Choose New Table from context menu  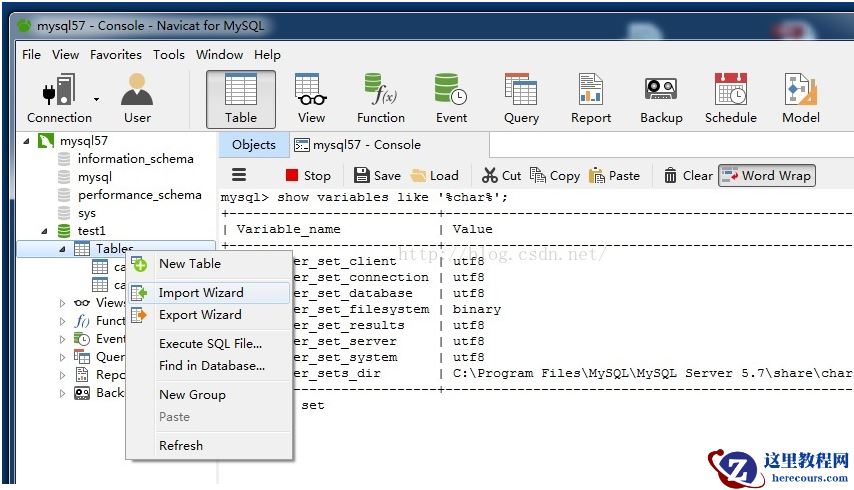[209, 264]
